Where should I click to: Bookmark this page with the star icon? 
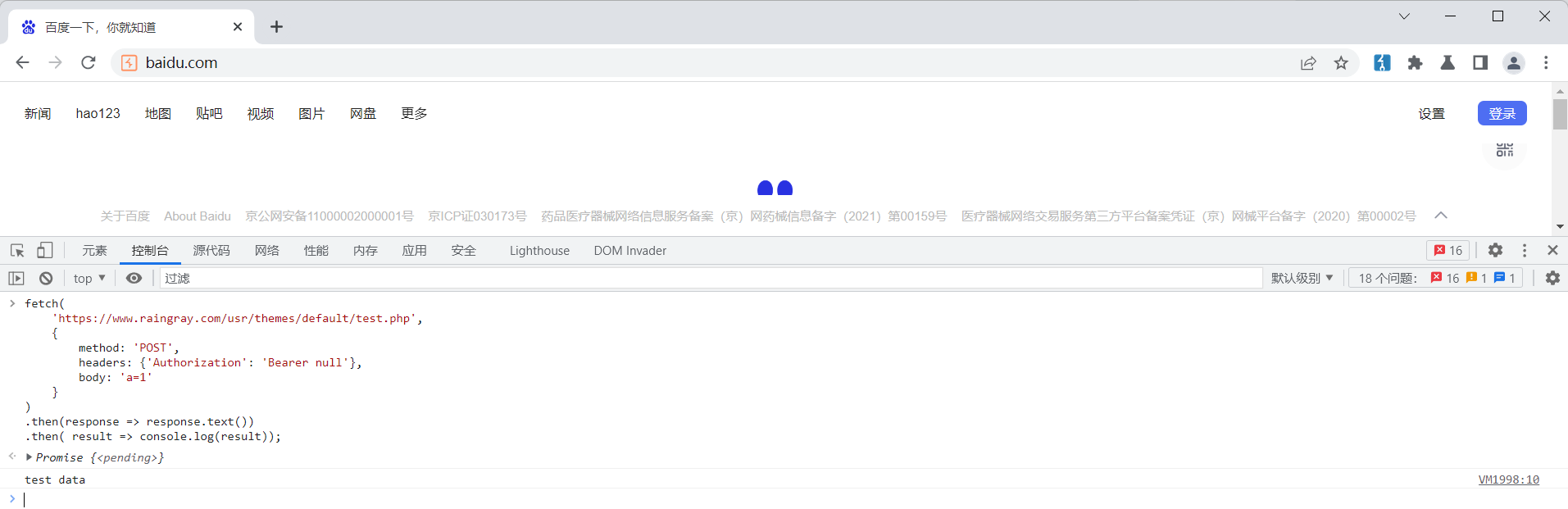click(x=1341, y=63)
